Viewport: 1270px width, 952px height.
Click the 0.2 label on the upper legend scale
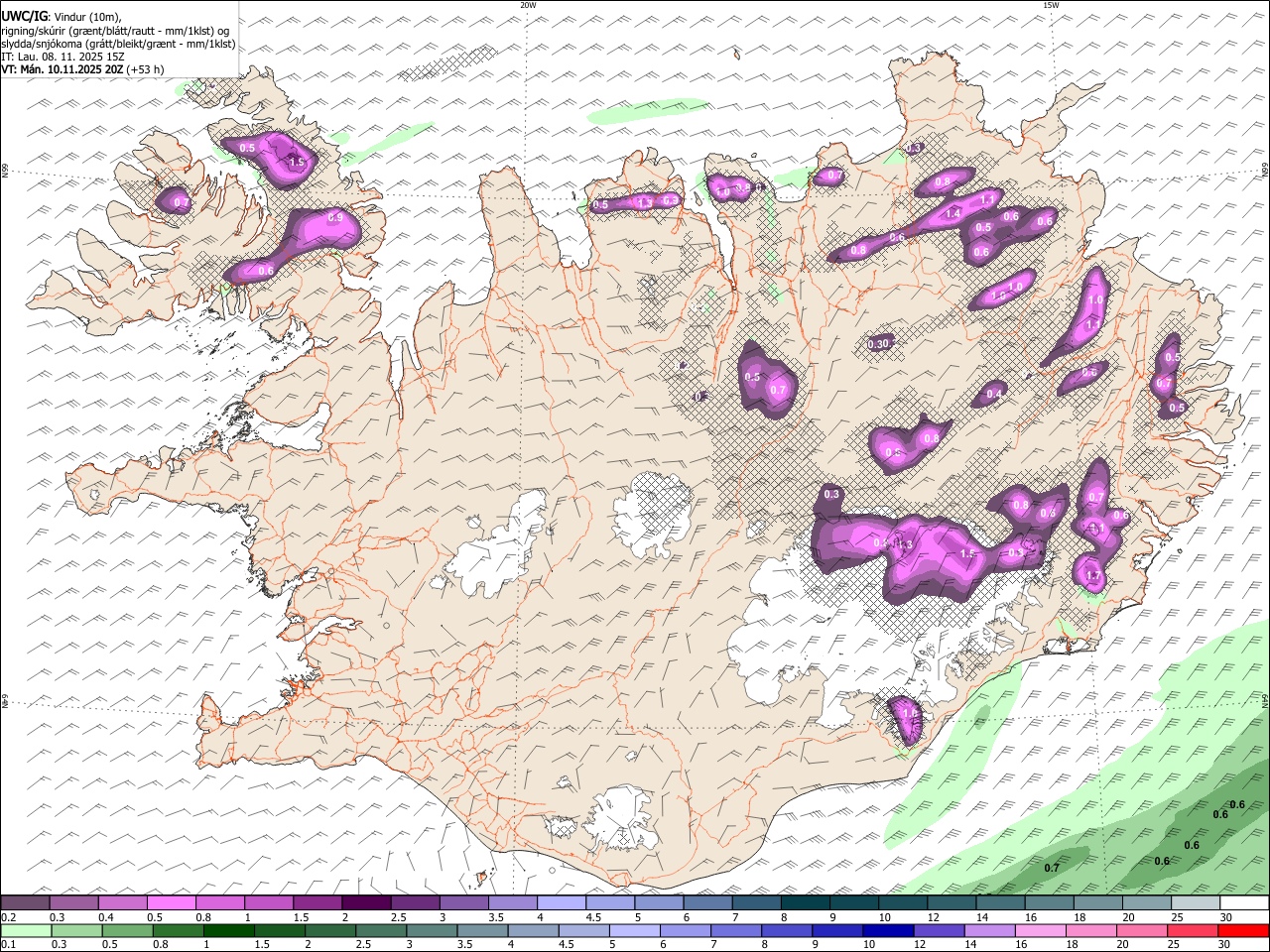[x=9, y=917]
